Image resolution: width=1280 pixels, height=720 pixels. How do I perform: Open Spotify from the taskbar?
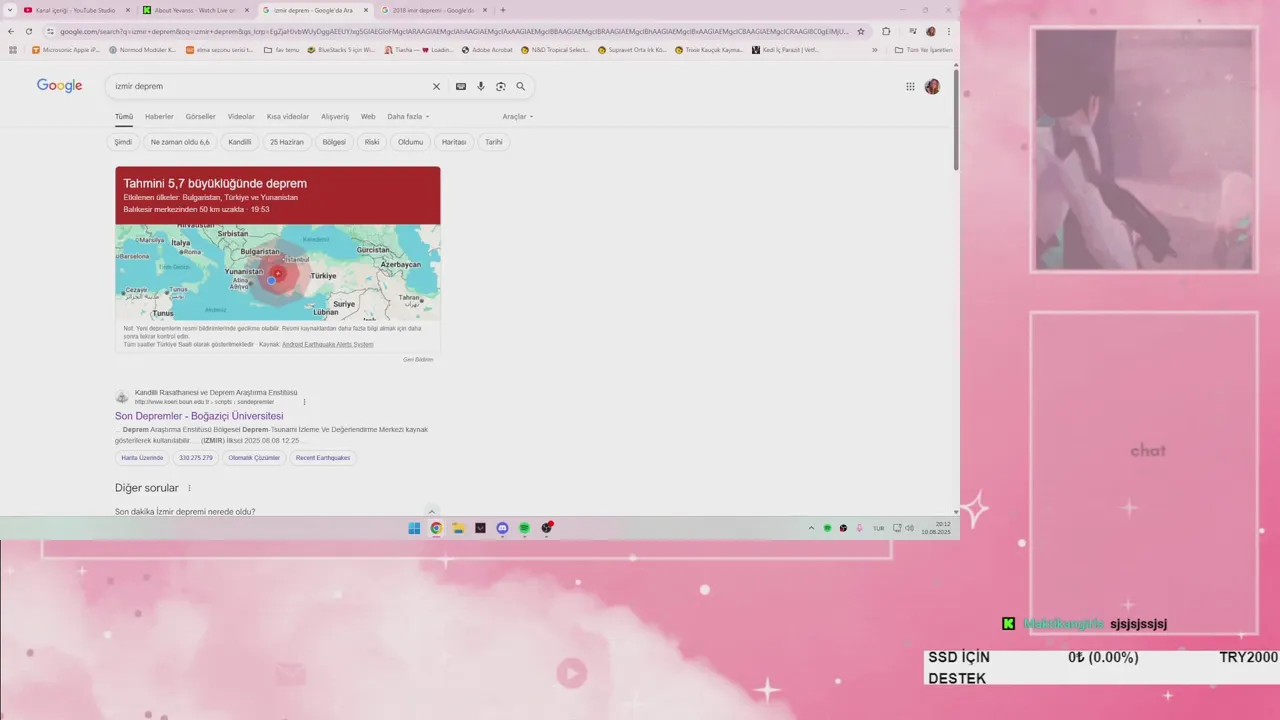[x=524, y=528]
